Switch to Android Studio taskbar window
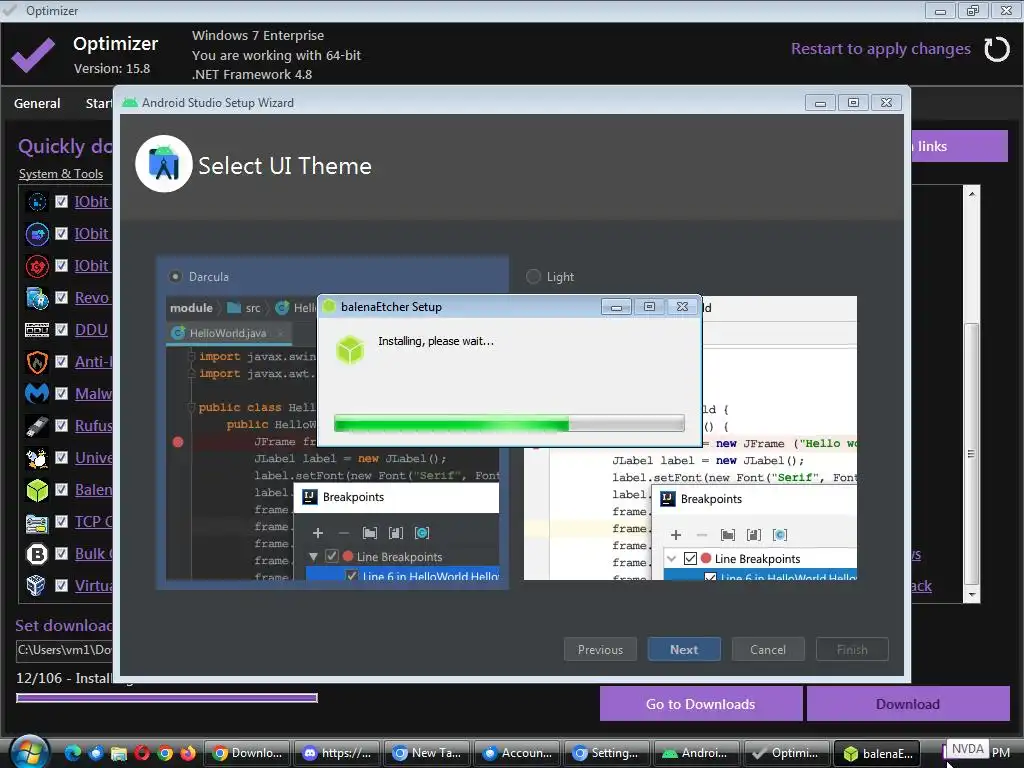Screen dimensions: 1024x768 click(697, 753)
